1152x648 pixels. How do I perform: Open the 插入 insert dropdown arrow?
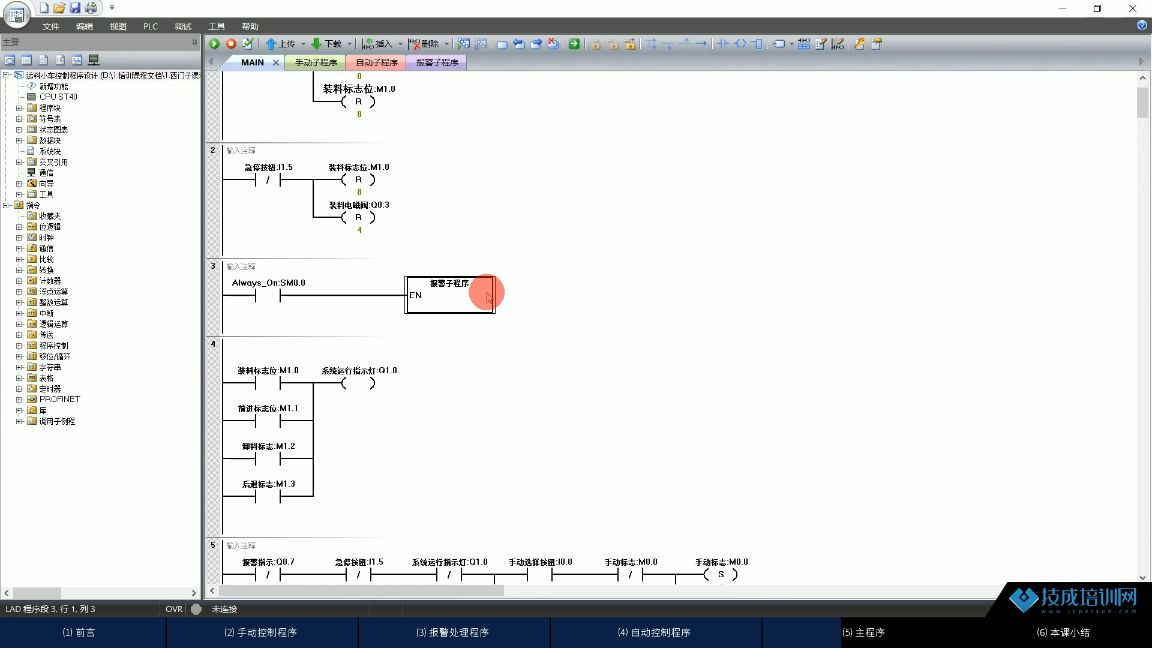coord(400,44)
